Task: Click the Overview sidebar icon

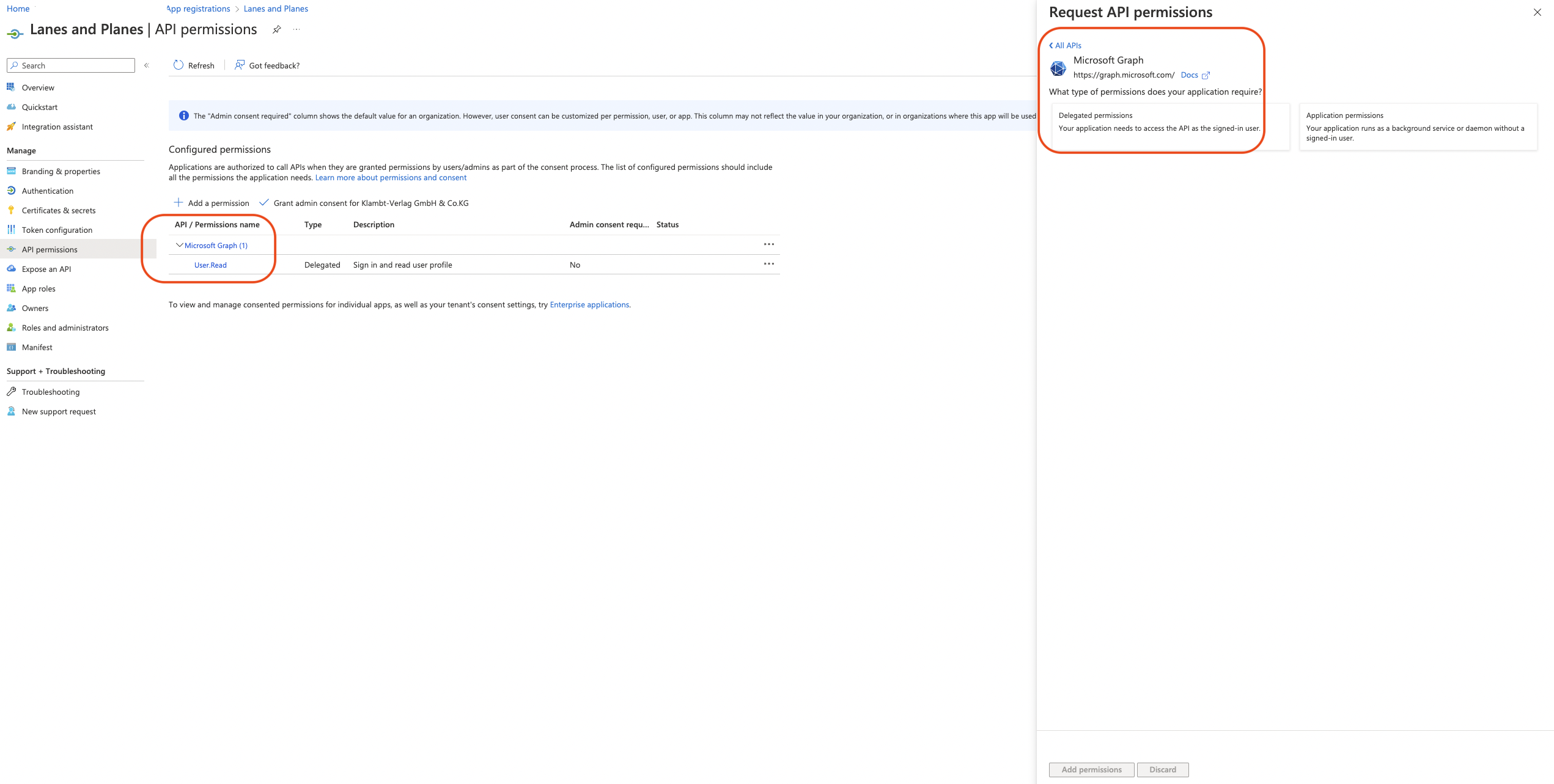Action: (11, 87)
